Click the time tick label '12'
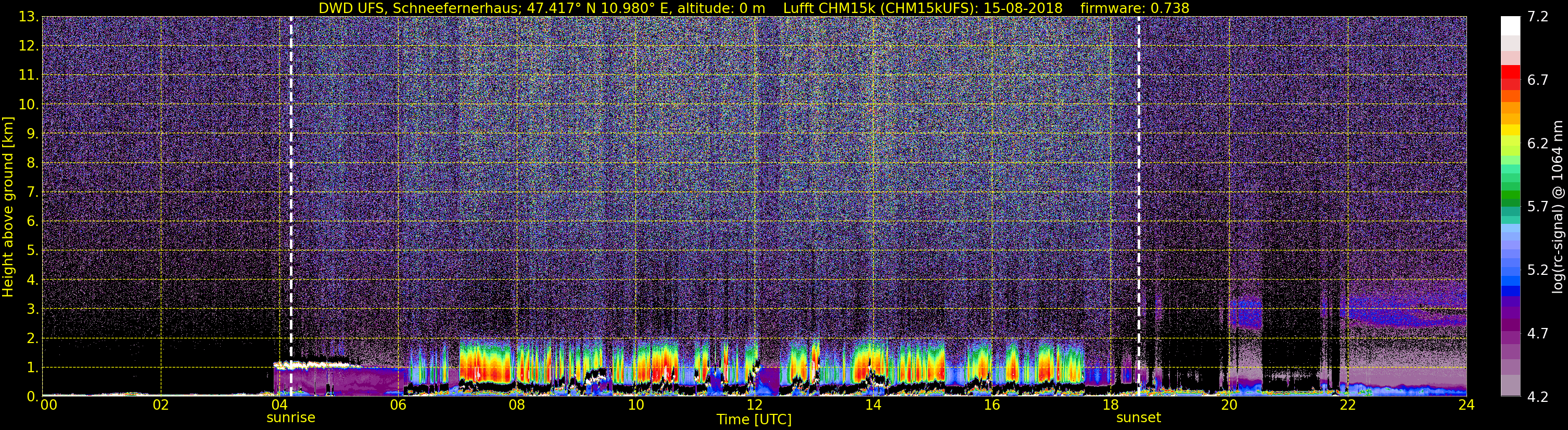Screen dimensions: 1568x430 pyautogui.click(x=754, y=405)
